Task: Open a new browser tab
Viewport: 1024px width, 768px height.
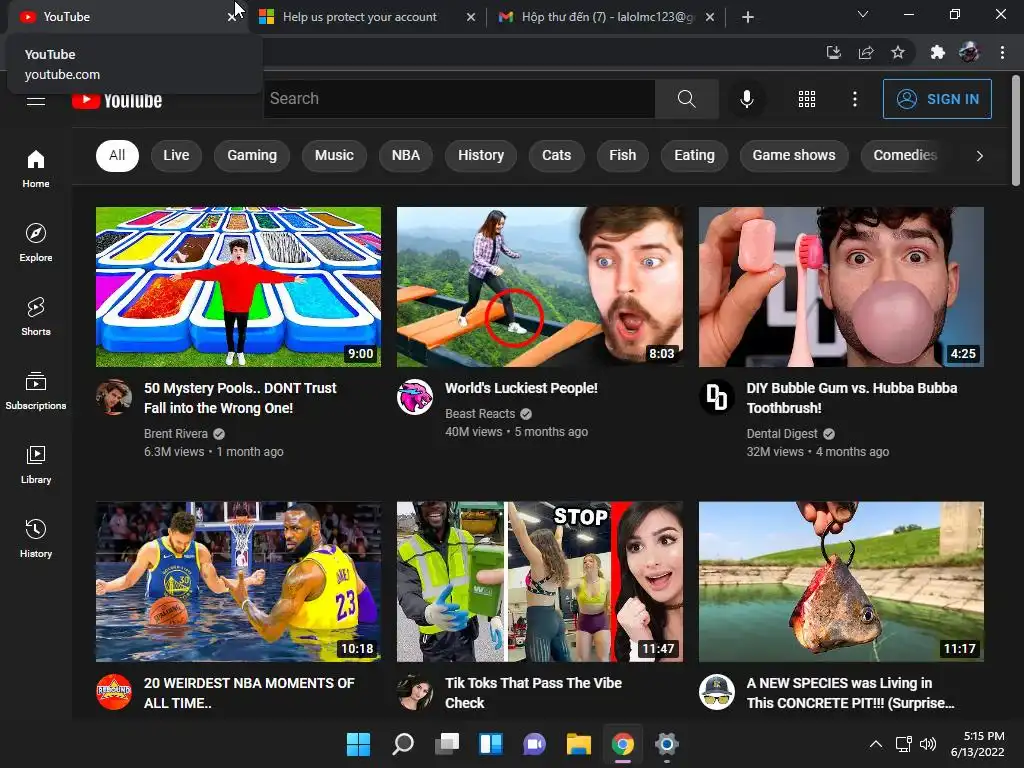Action: coord(748,17)
